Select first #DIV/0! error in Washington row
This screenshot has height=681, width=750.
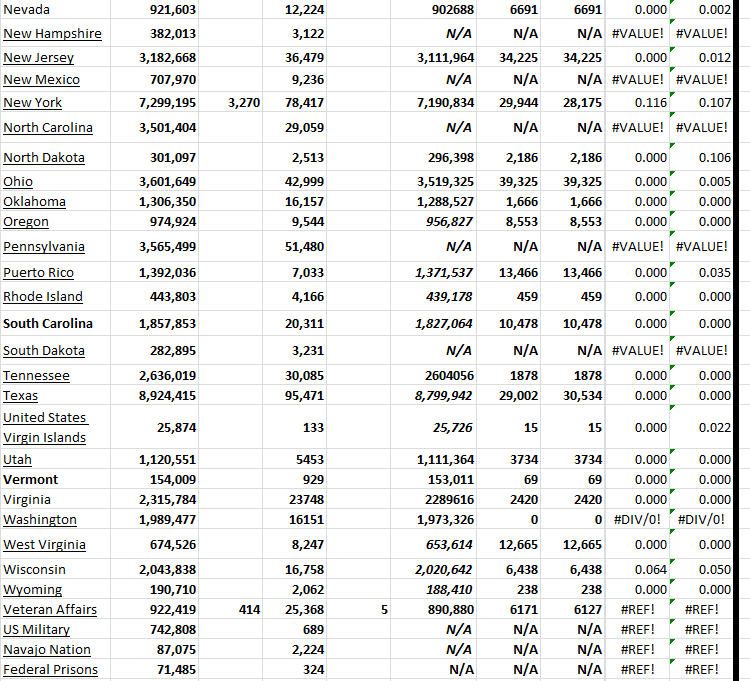click(637, 519)
